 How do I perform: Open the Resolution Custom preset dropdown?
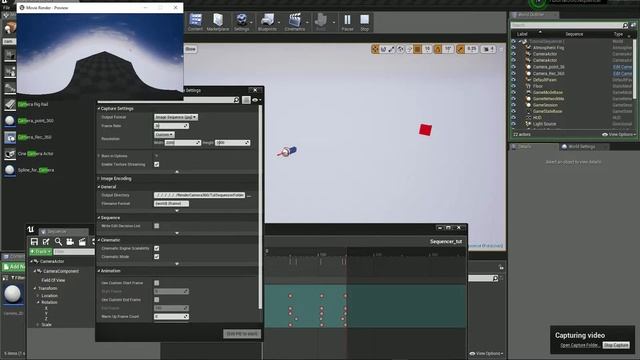pos(164,134)
